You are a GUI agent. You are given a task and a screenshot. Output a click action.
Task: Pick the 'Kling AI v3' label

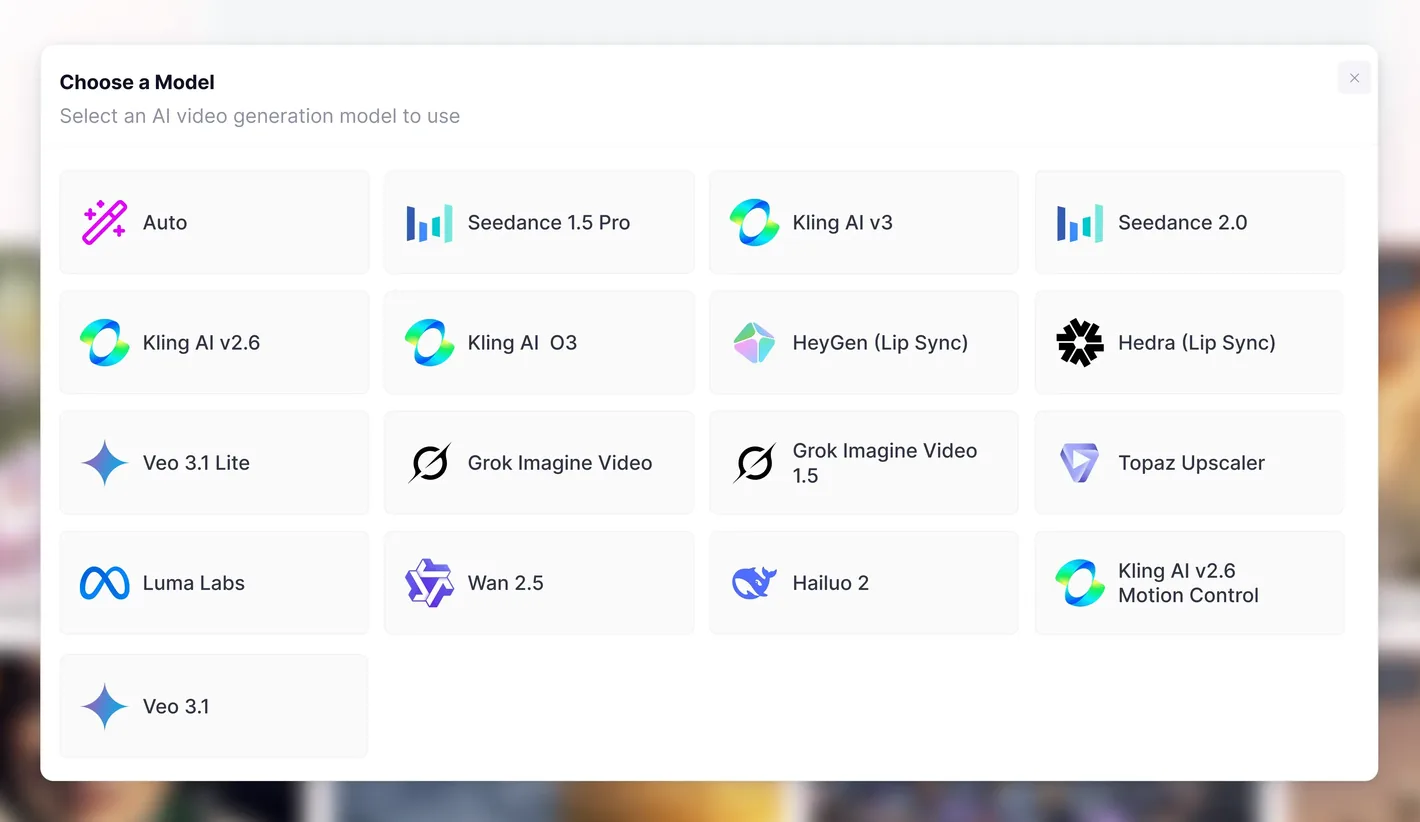843,222
